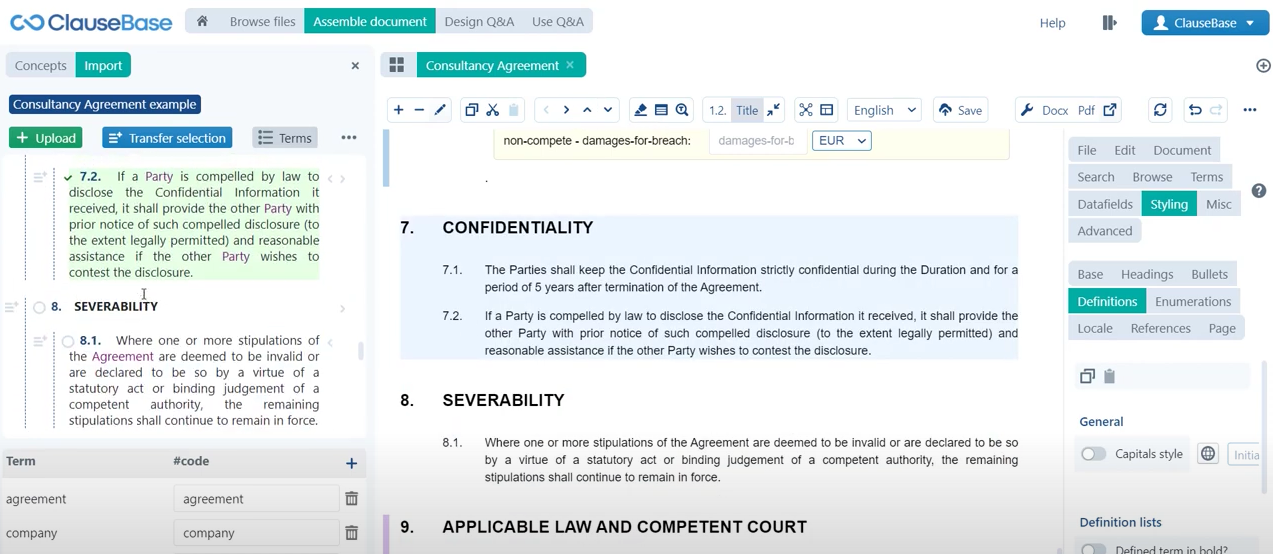The height and width of the screenshot is (554, 1273).
Task: Select the radio button for clause 8.1
Action: coord(68,341)
